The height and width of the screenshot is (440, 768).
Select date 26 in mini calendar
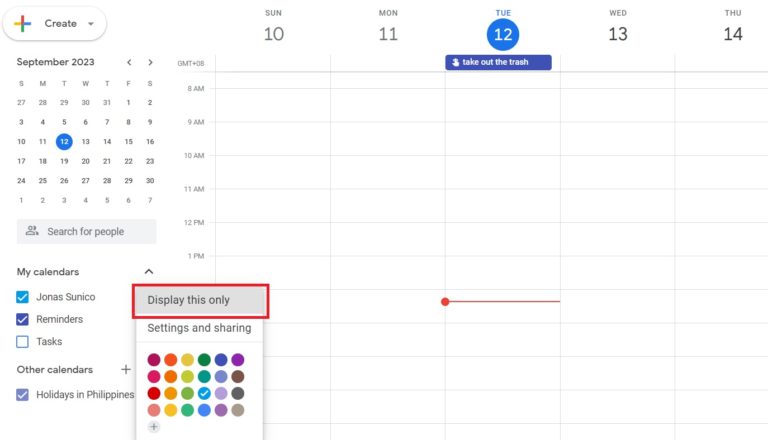point(64,181)
